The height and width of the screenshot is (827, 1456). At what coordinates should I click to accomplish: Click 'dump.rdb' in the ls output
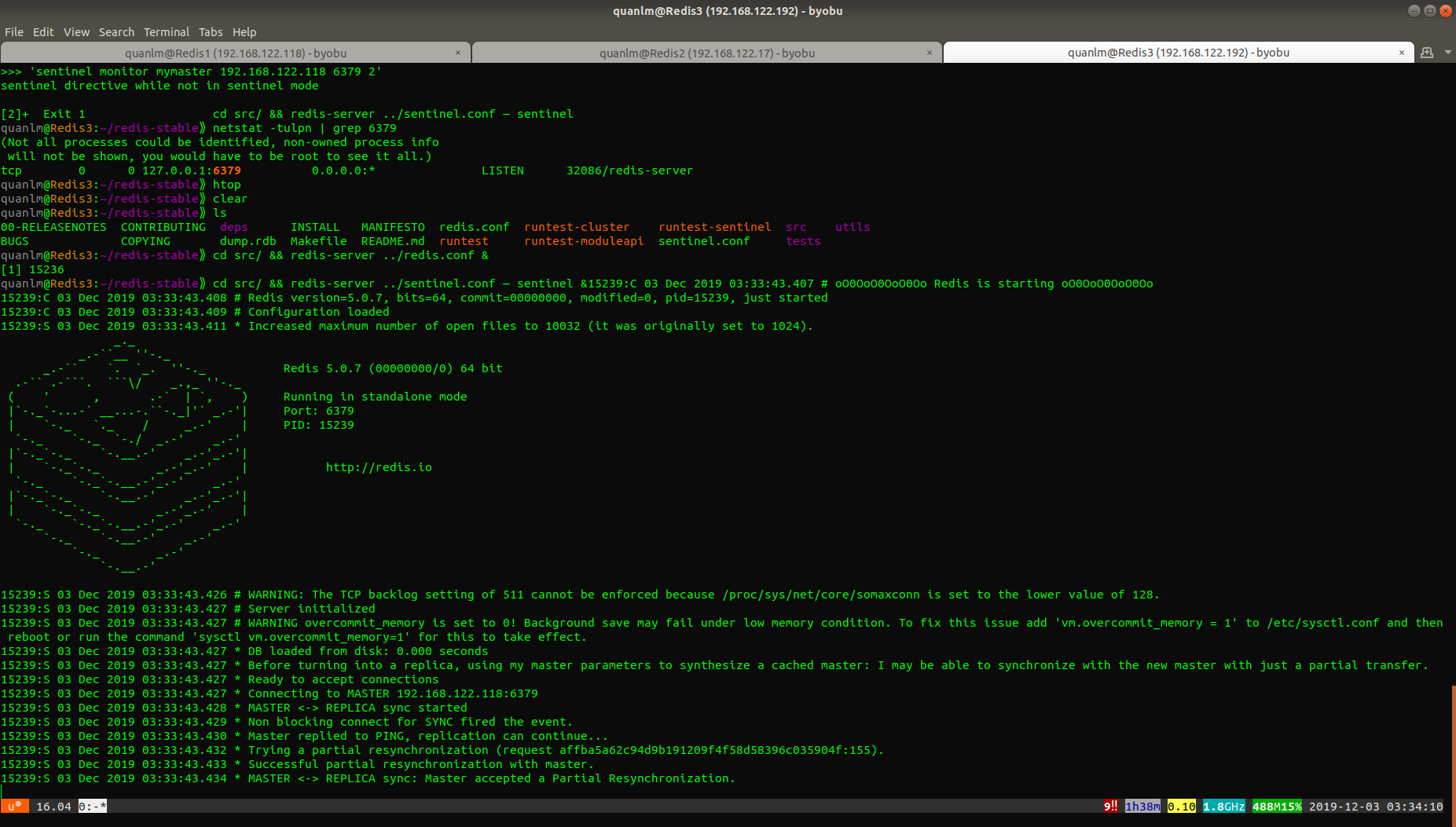(x=248, y=241)
